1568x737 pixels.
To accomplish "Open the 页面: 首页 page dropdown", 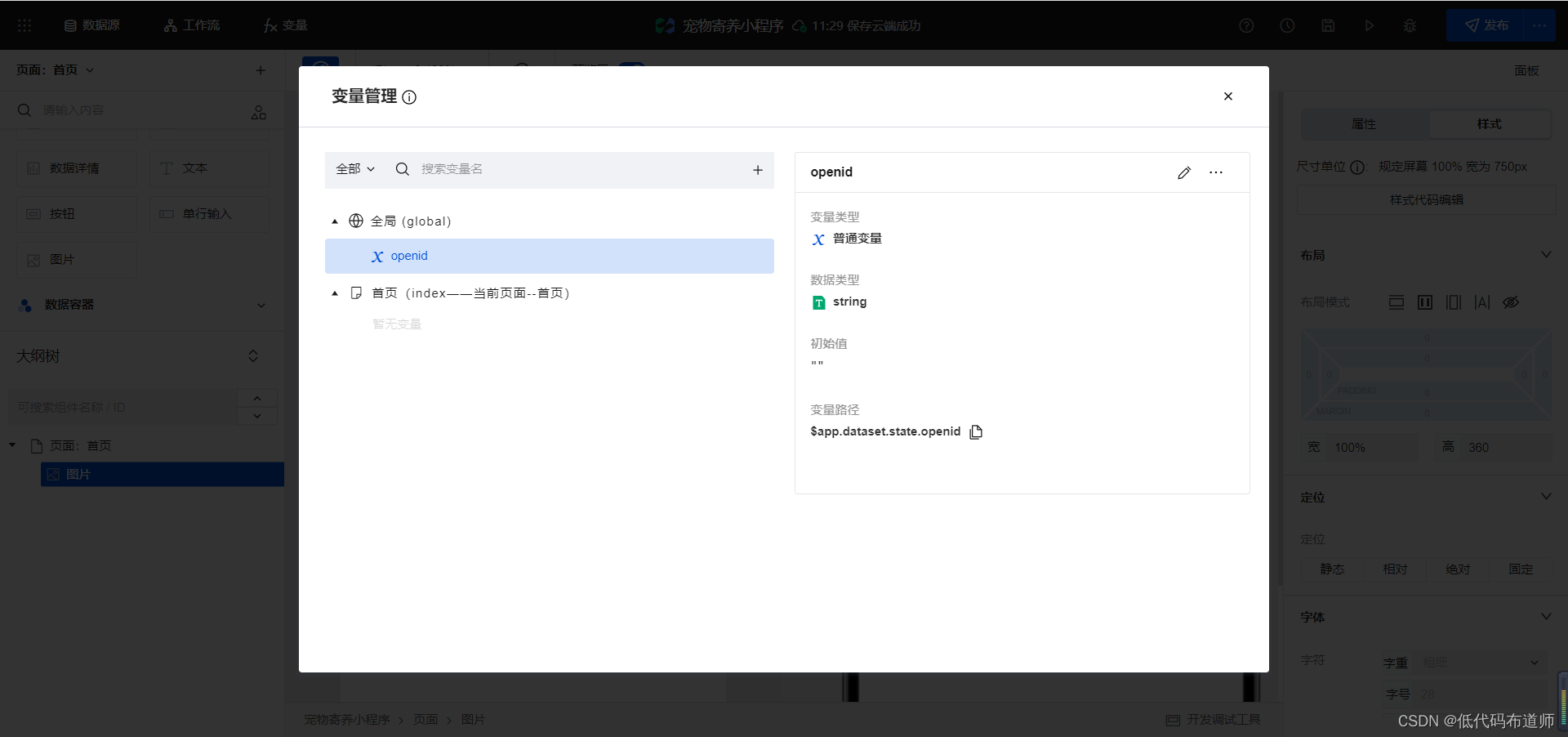I will [x=56, y=70].
